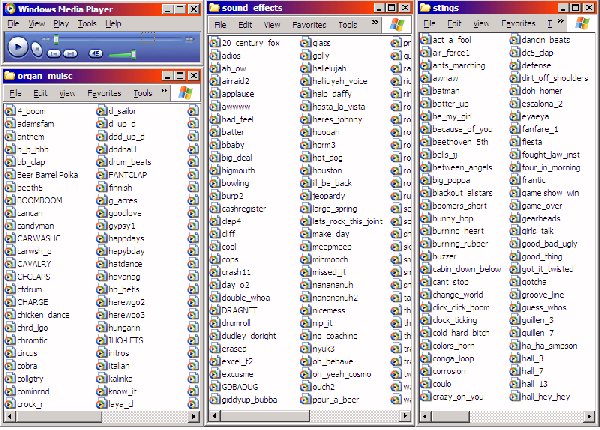Select the game show win file icon
Image resolution: width=600 pixels, height=430 pixels.
coord(515,193)
